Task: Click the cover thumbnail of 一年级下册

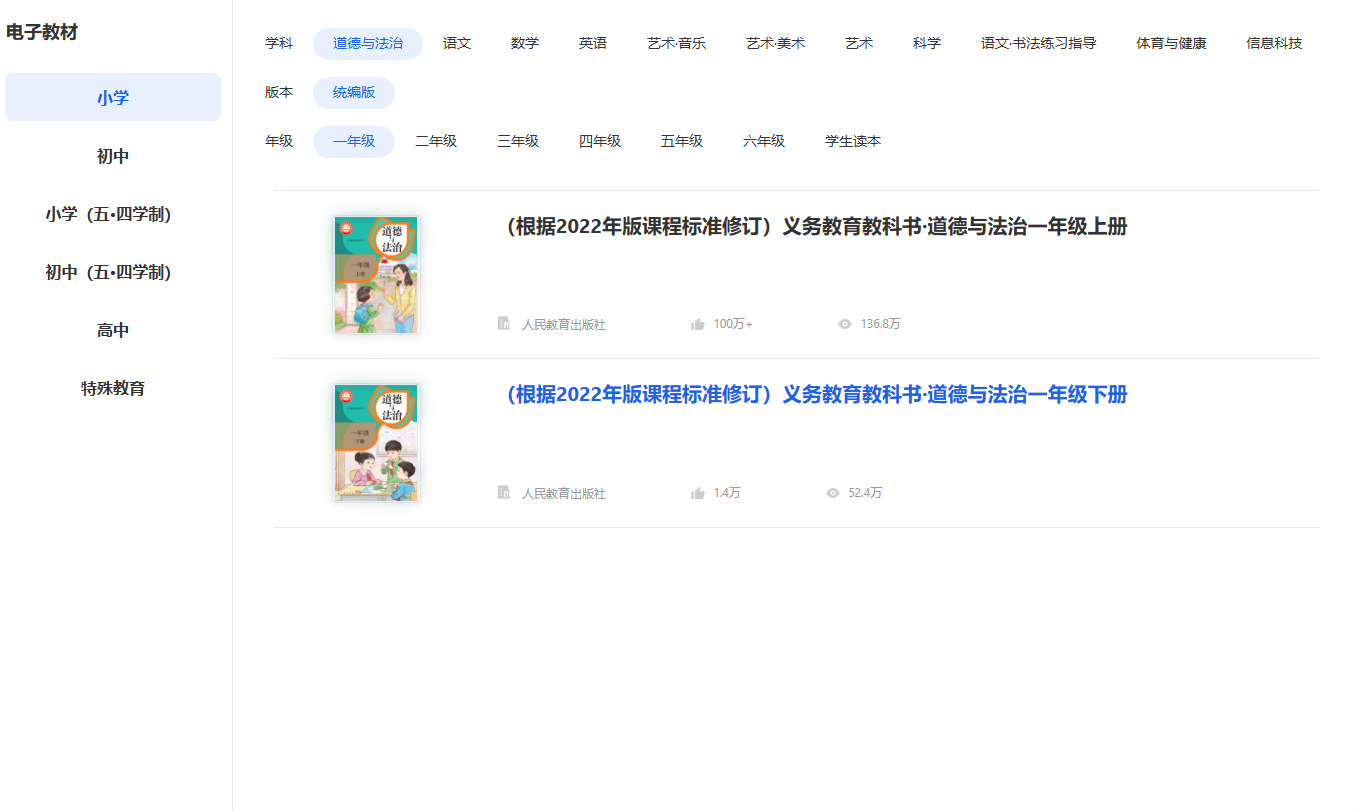Action: [x=376, y=441]
